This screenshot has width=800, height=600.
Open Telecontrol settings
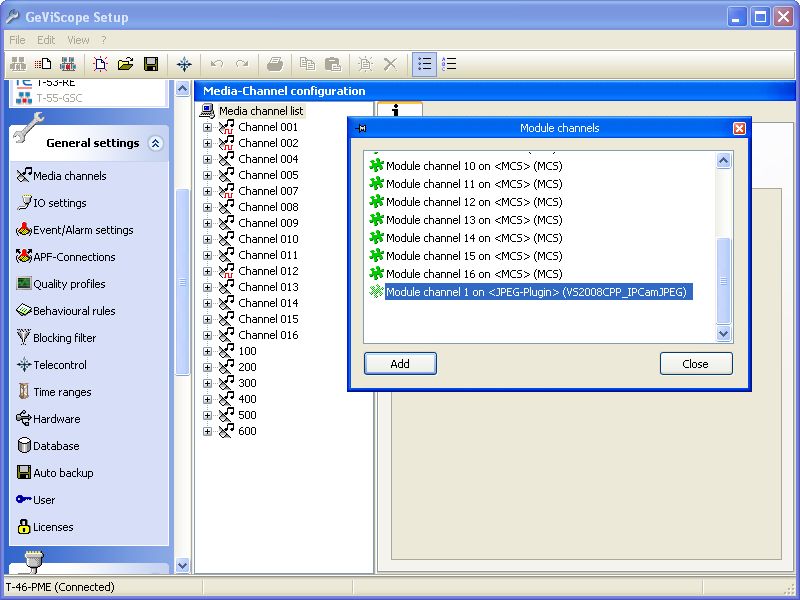coord(60,365)
